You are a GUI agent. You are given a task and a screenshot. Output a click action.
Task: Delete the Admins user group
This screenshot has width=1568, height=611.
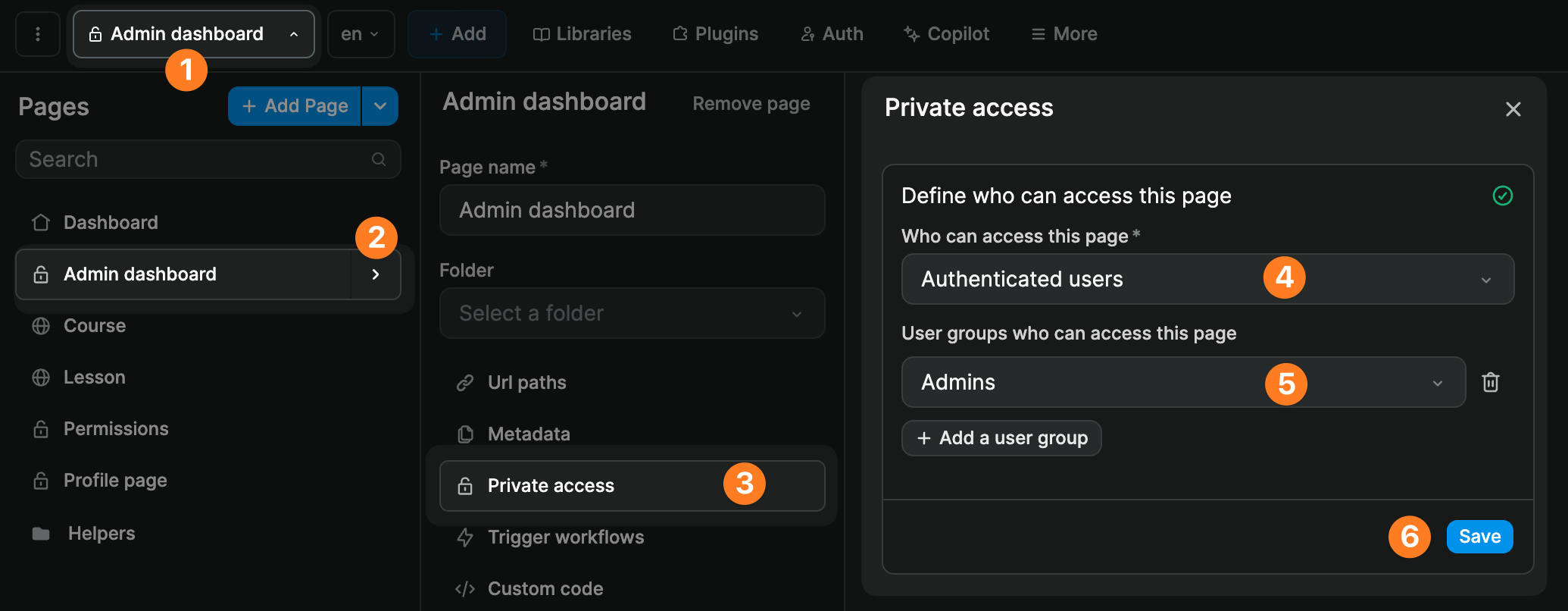1491,382
